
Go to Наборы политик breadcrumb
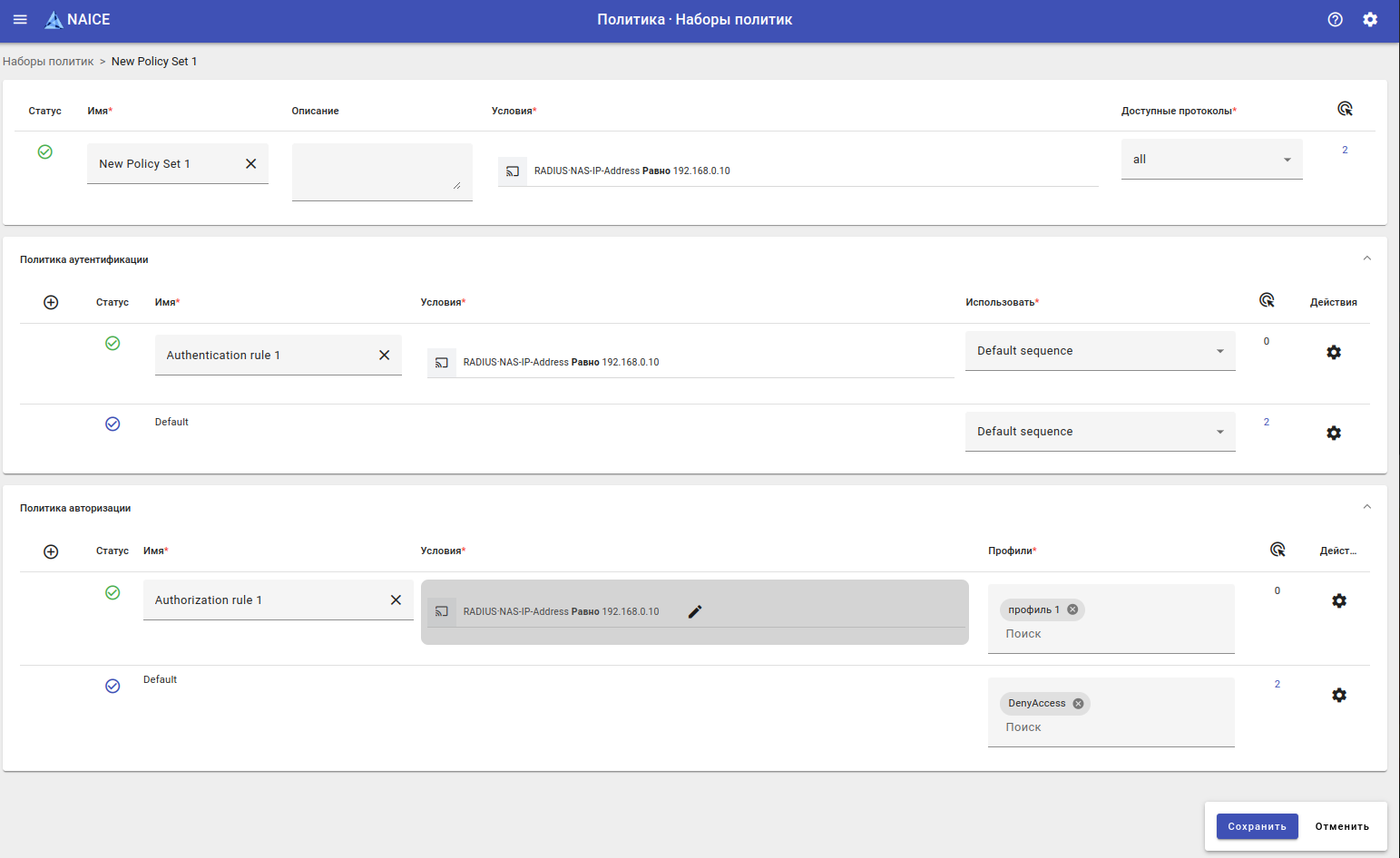coord(48,62)
